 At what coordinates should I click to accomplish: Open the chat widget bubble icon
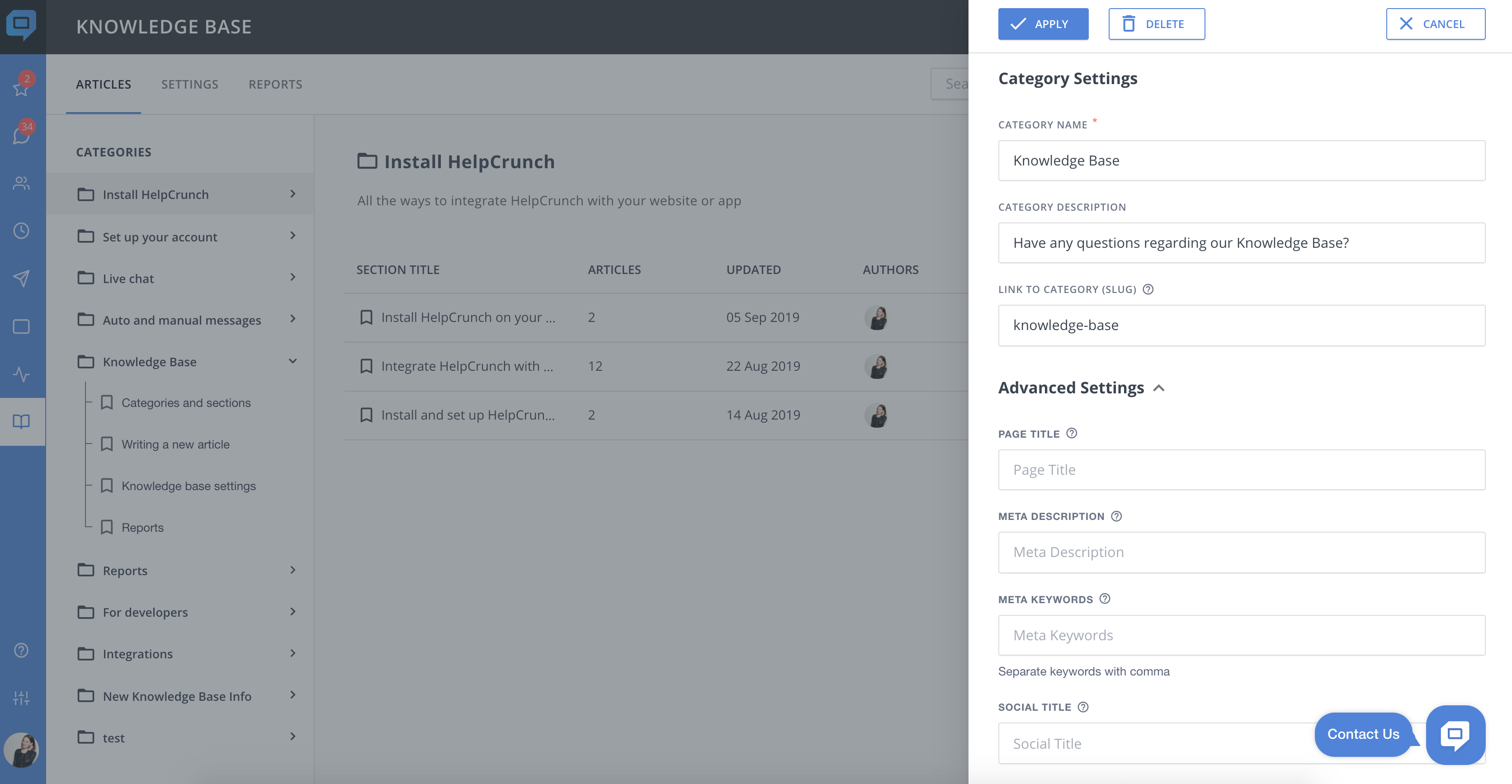[1455, 735]
